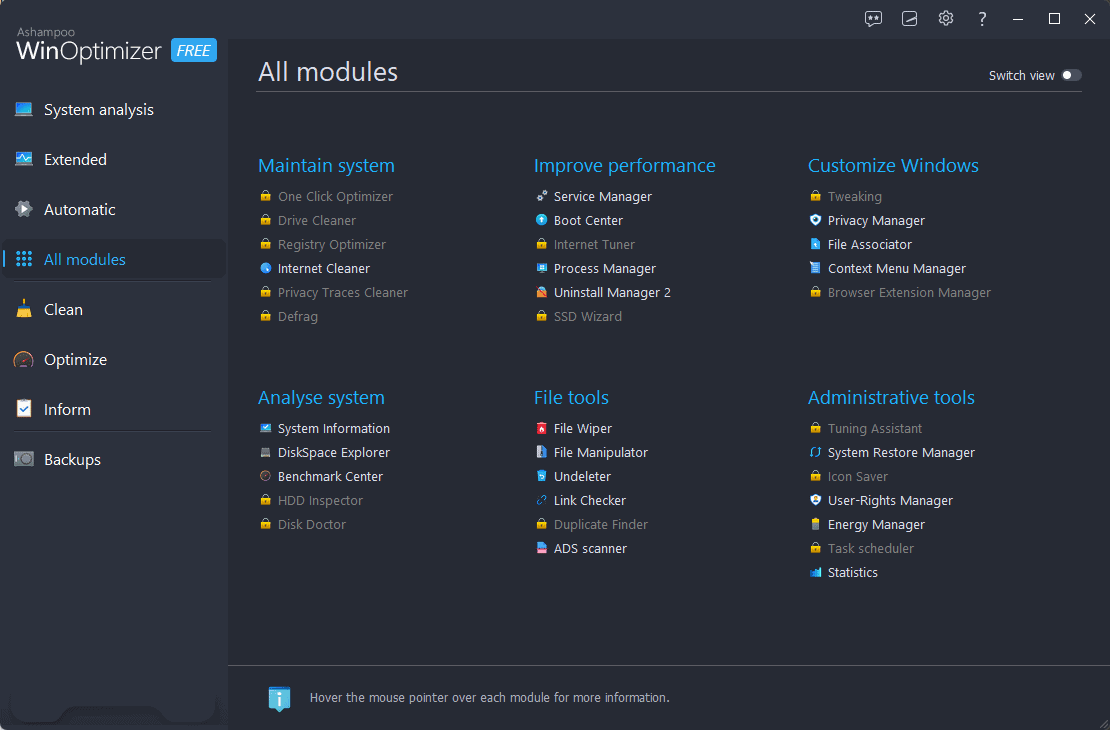1110x730 pixels.
Task: Click the System Information icon
Action: point(265,428)
